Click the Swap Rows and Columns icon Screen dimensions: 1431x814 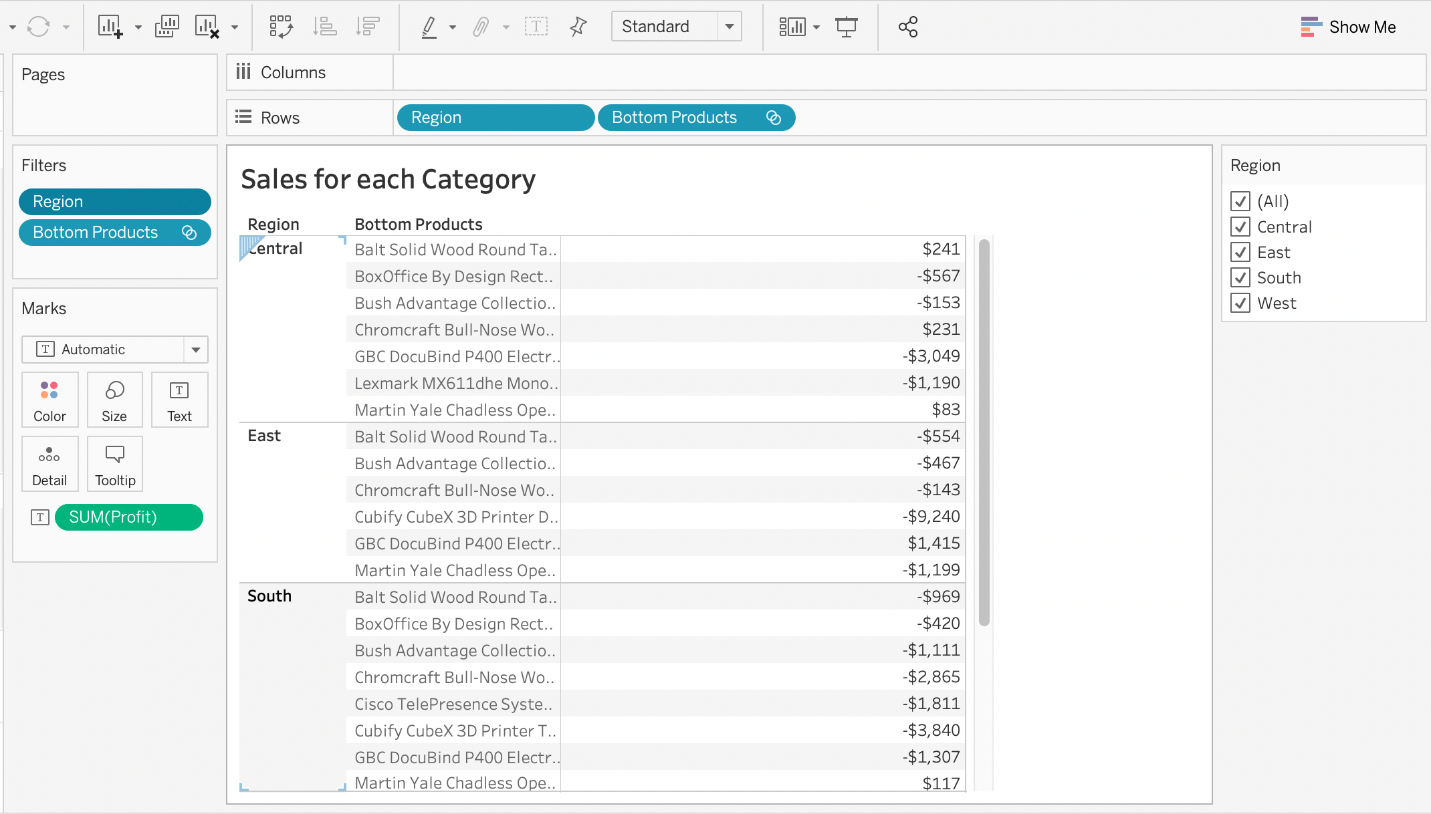(x=281, y=27)
